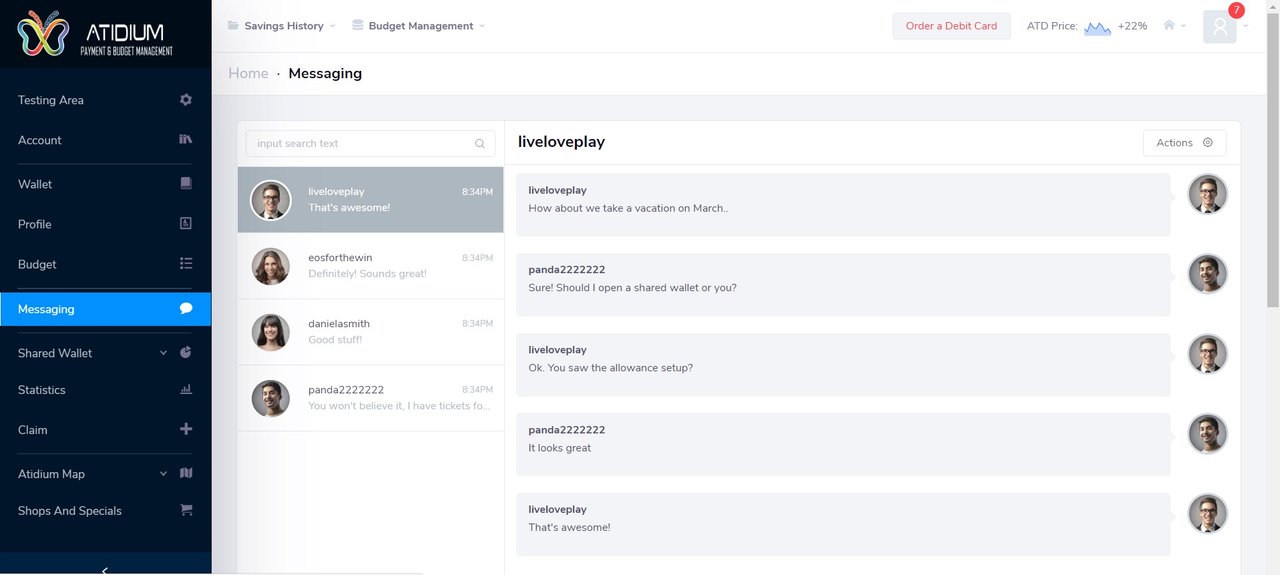Click the Testing Area gear icon
The height and width of the screenshot is (575, 1280).
[185, 100]
